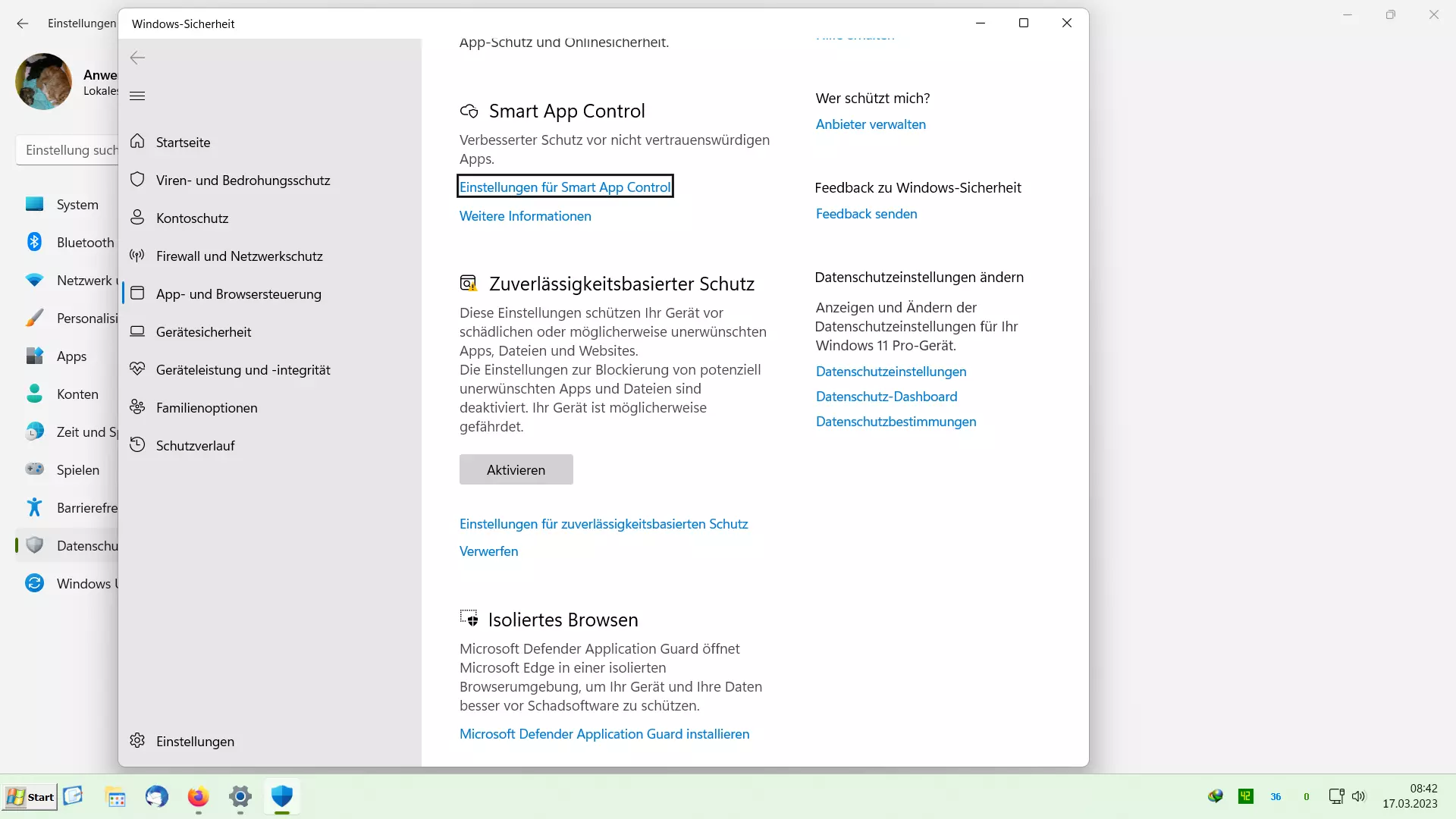Viewport: 1456px width, 819px height.
Task: Open Zeit und Sprache in Einstellungen
Action: (x=67, y=431)
